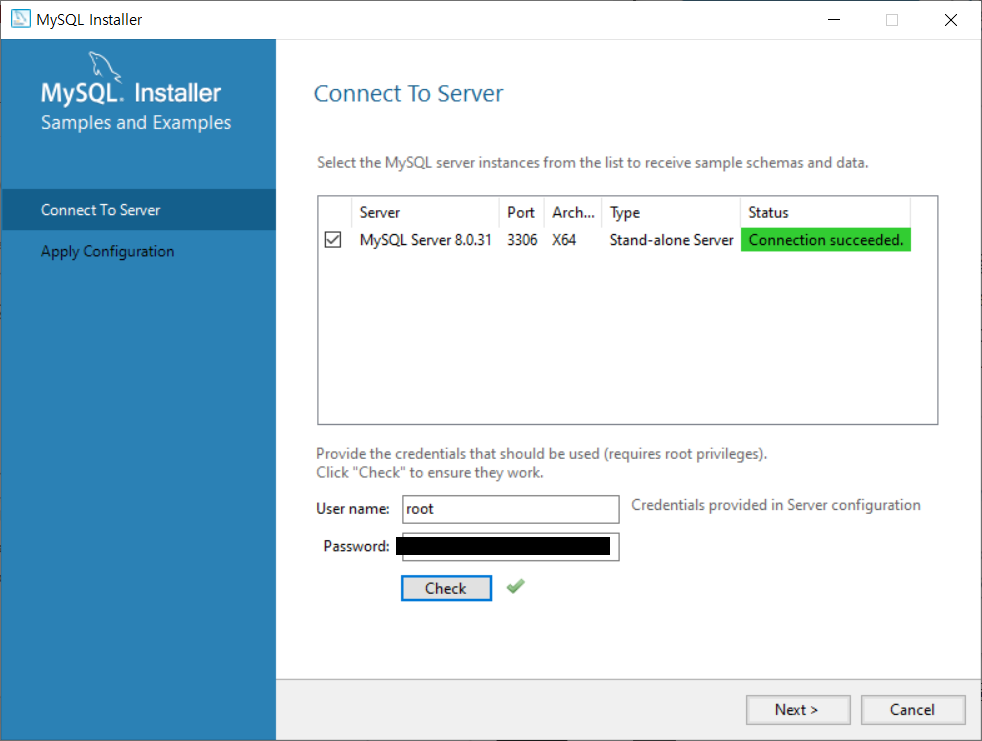Click the Status column header
The width and height of the screenshot is (982, 741).
pos(825,212)
